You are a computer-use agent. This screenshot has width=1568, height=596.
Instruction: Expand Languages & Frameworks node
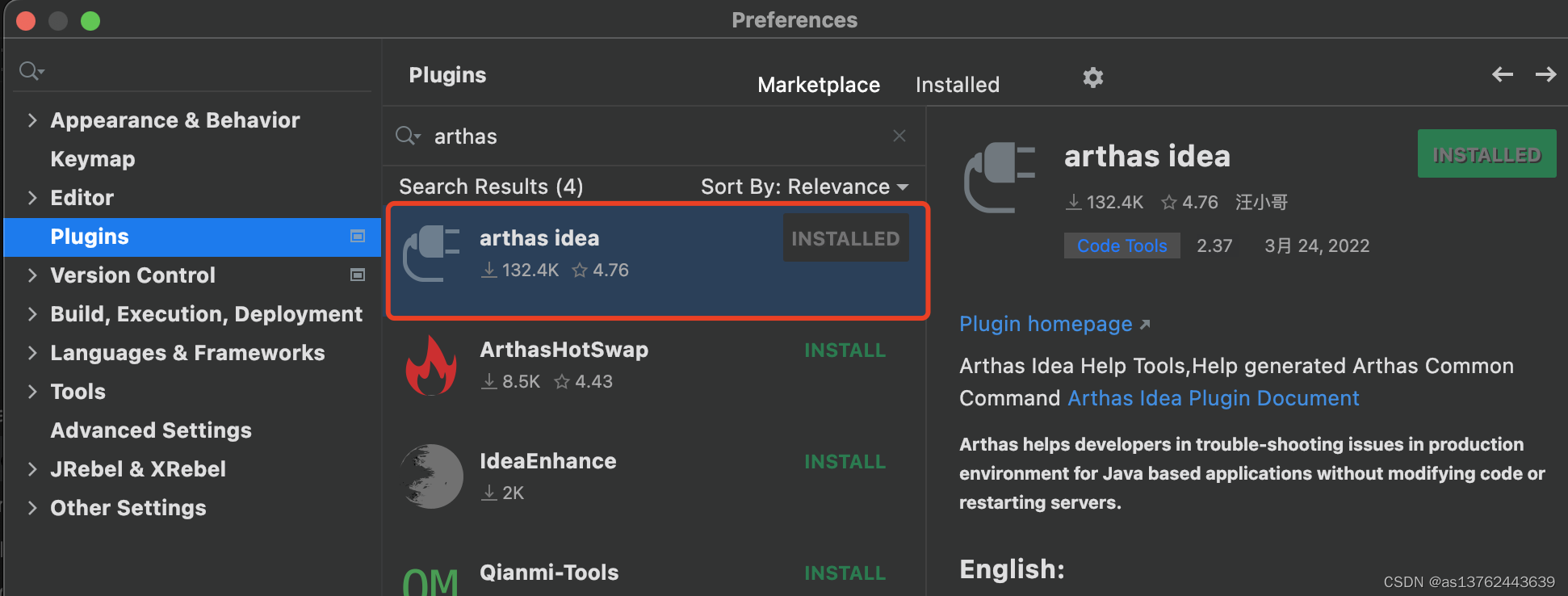pyautogui.click(x=32, y=353)
